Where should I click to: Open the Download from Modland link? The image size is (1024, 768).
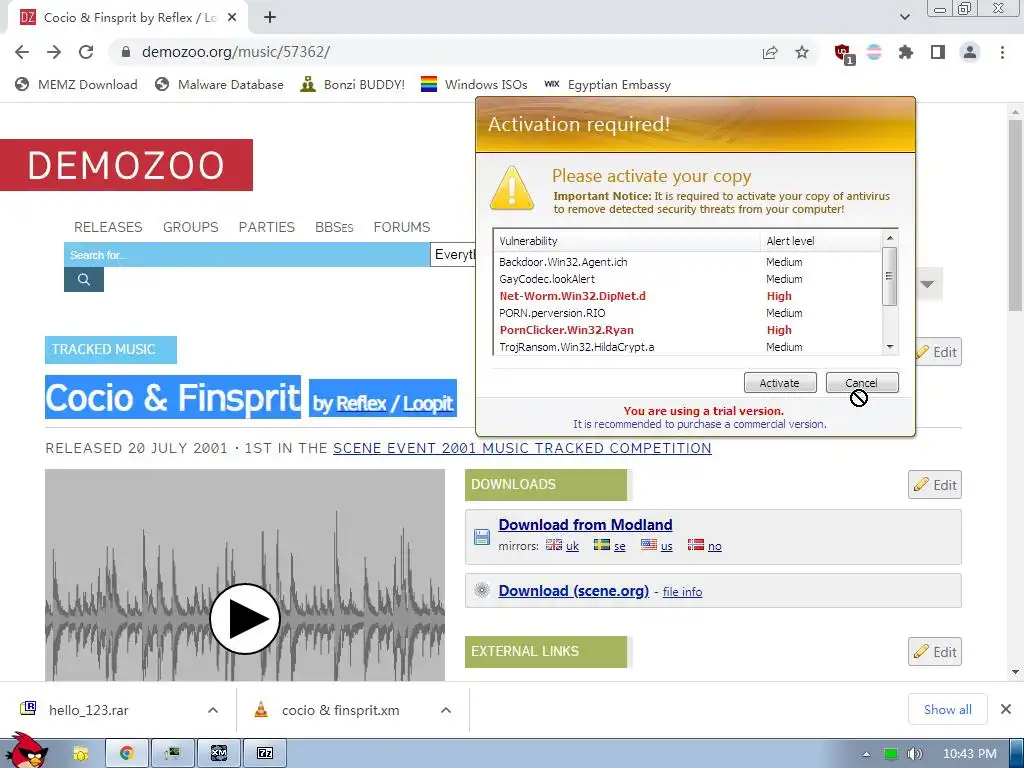[x=585, y=524]
